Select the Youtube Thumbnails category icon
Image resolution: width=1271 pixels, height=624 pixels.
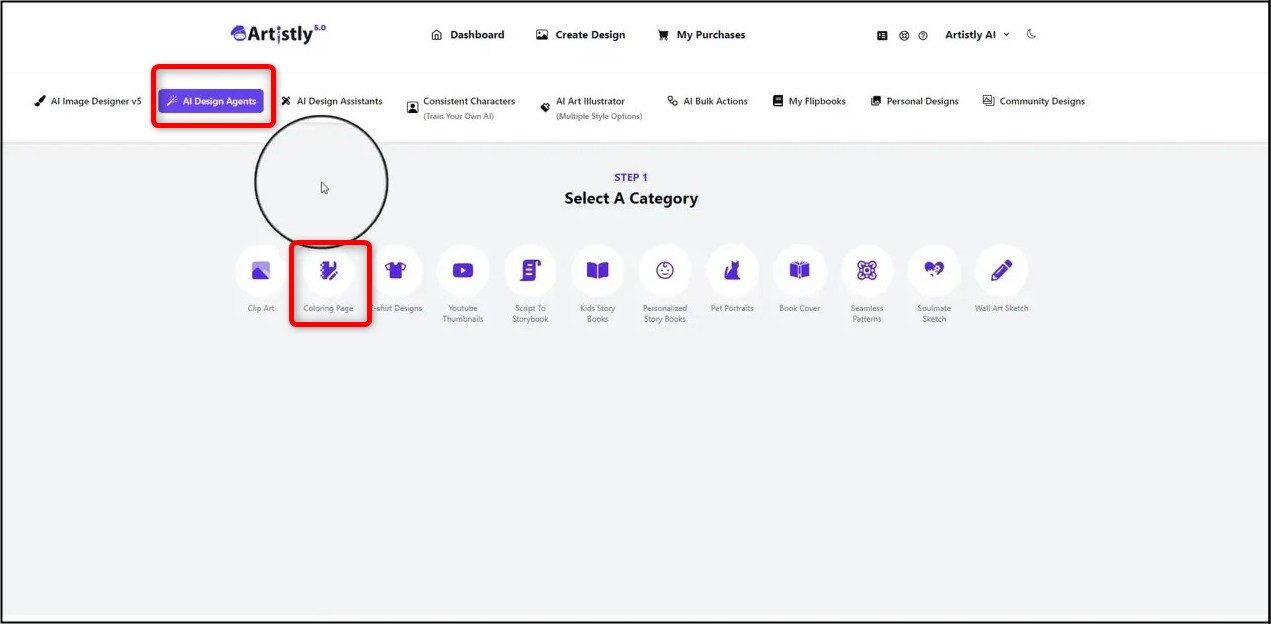click(463, 271)
